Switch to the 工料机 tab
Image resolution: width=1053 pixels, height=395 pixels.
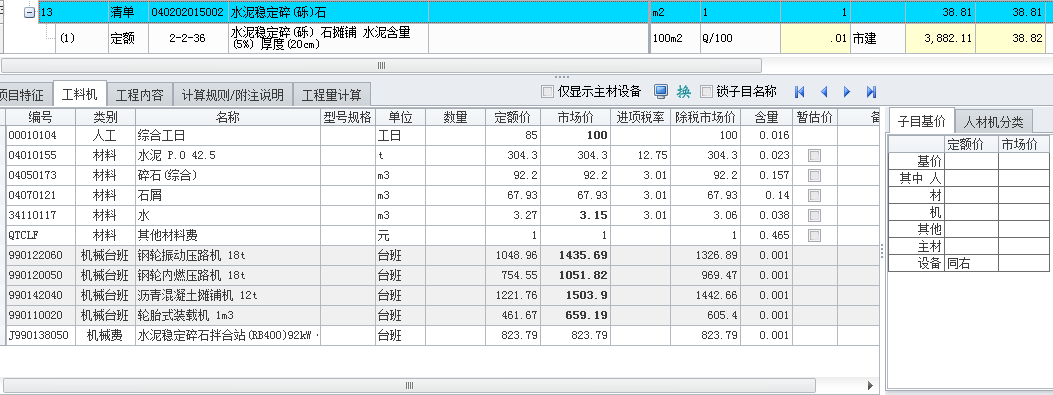[79, 94]
